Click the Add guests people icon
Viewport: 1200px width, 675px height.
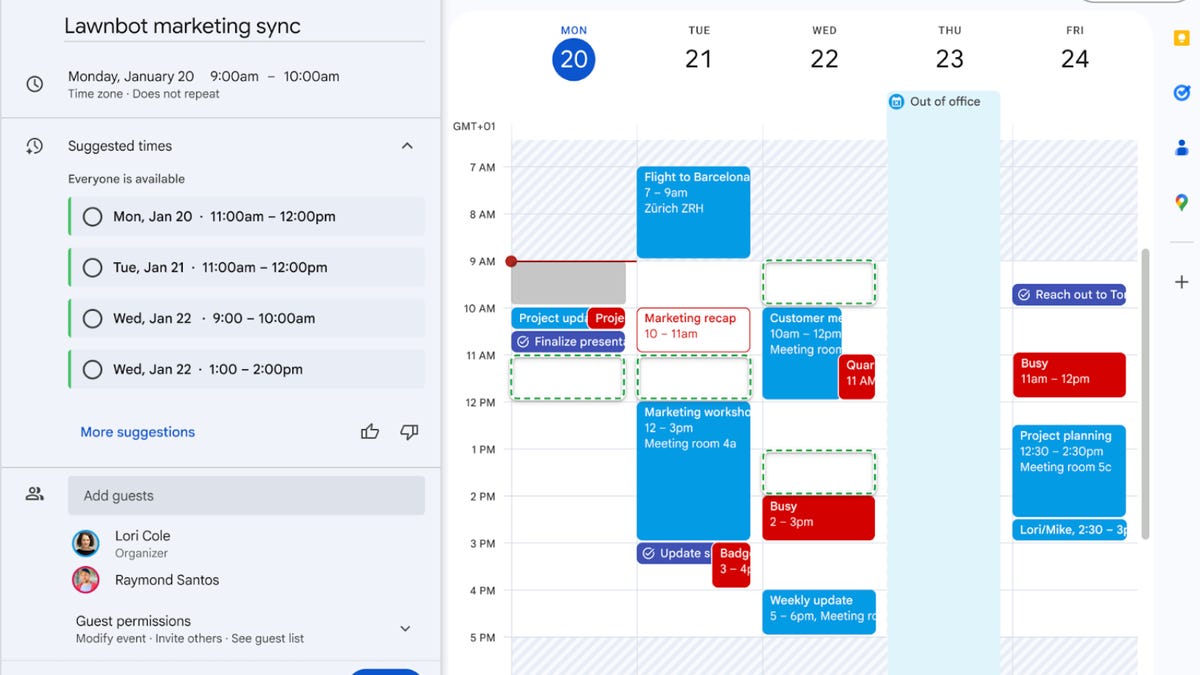(x=34, y=492)
